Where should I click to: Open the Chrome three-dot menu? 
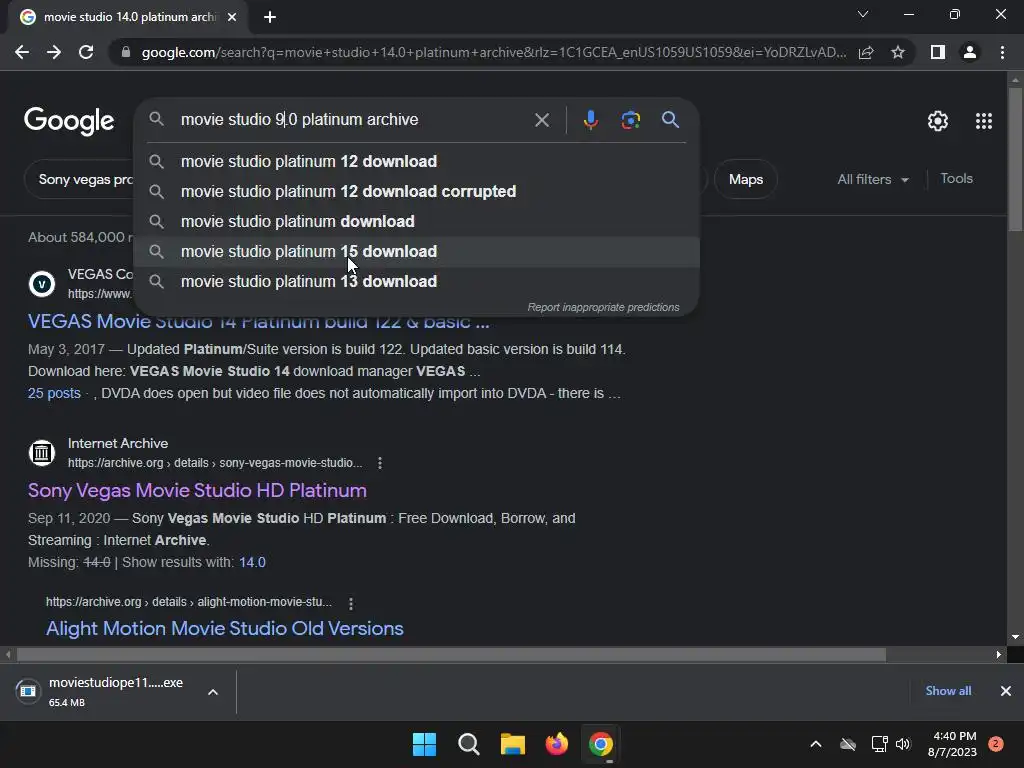[x=1002, y=52]
